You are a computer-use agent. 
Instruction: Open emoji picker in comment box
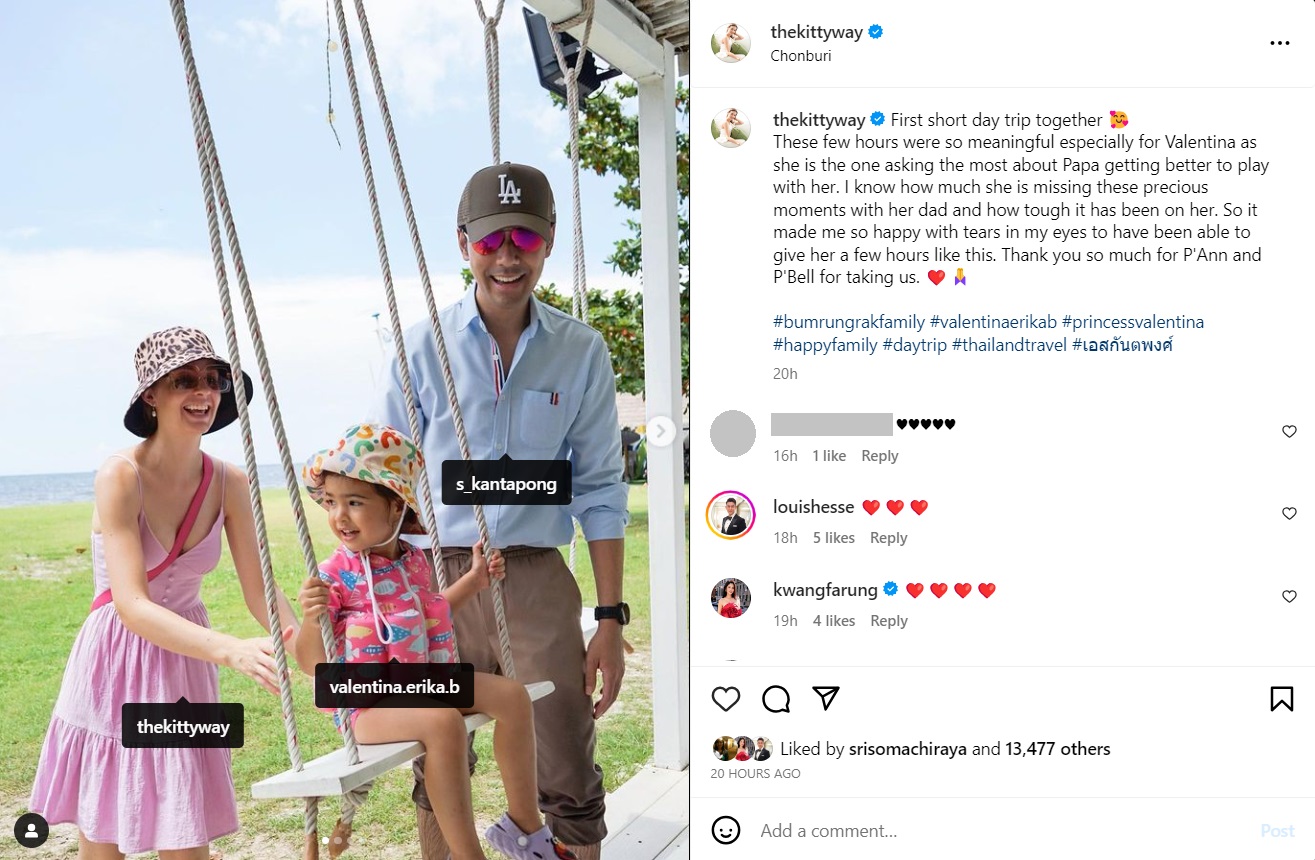point(726,830)
